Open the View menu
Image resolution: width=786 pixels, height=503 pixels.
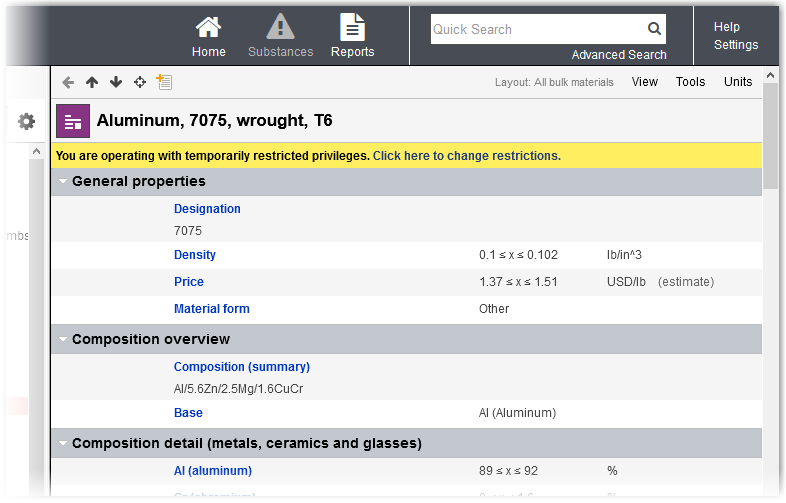coord(645,82)
